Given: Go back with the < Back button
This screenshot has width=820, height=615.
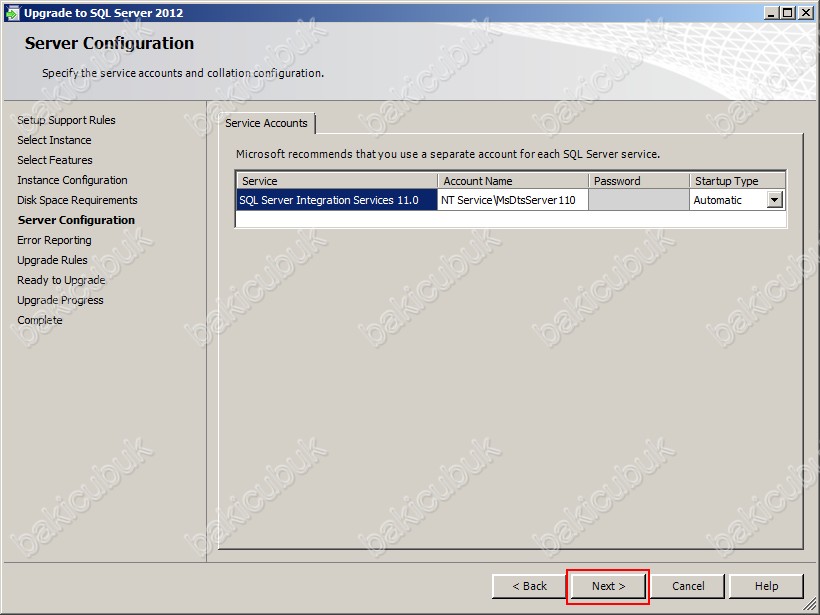Looking at the screenshot, I should pos(529,586).
